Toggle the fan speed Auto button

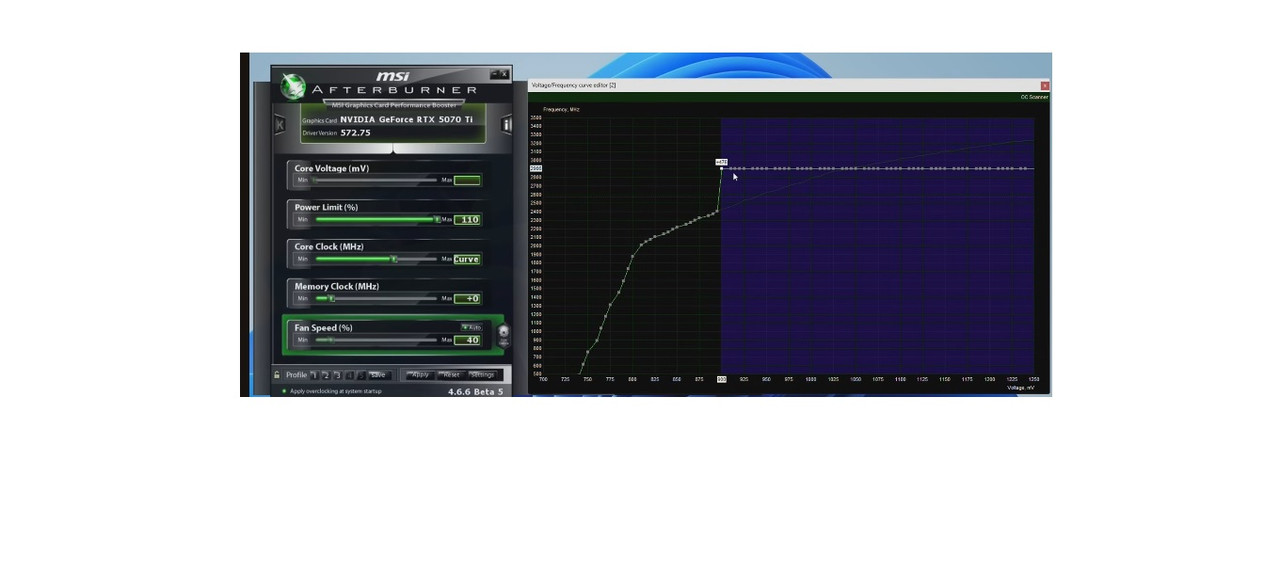(471, 327)
